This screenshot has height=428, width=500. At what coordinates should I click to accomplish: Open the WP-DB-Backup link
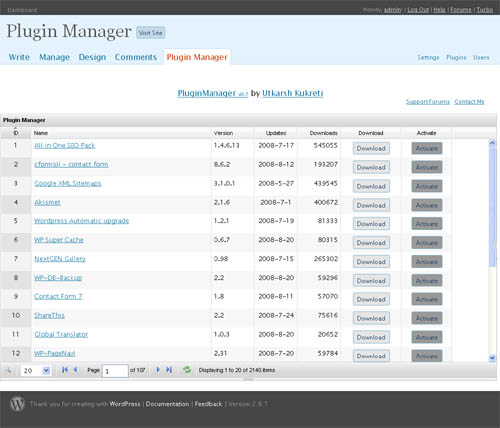58,278
